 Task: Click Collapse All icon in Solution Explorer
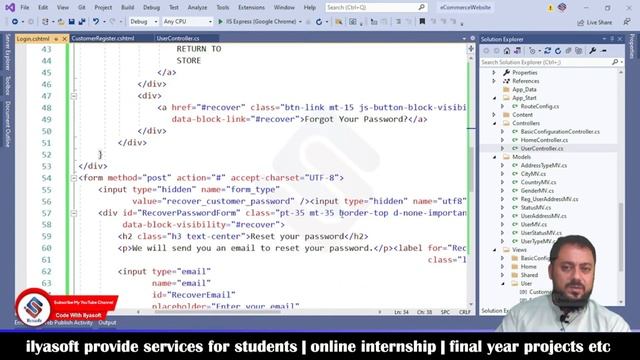[x=568, y=51]
